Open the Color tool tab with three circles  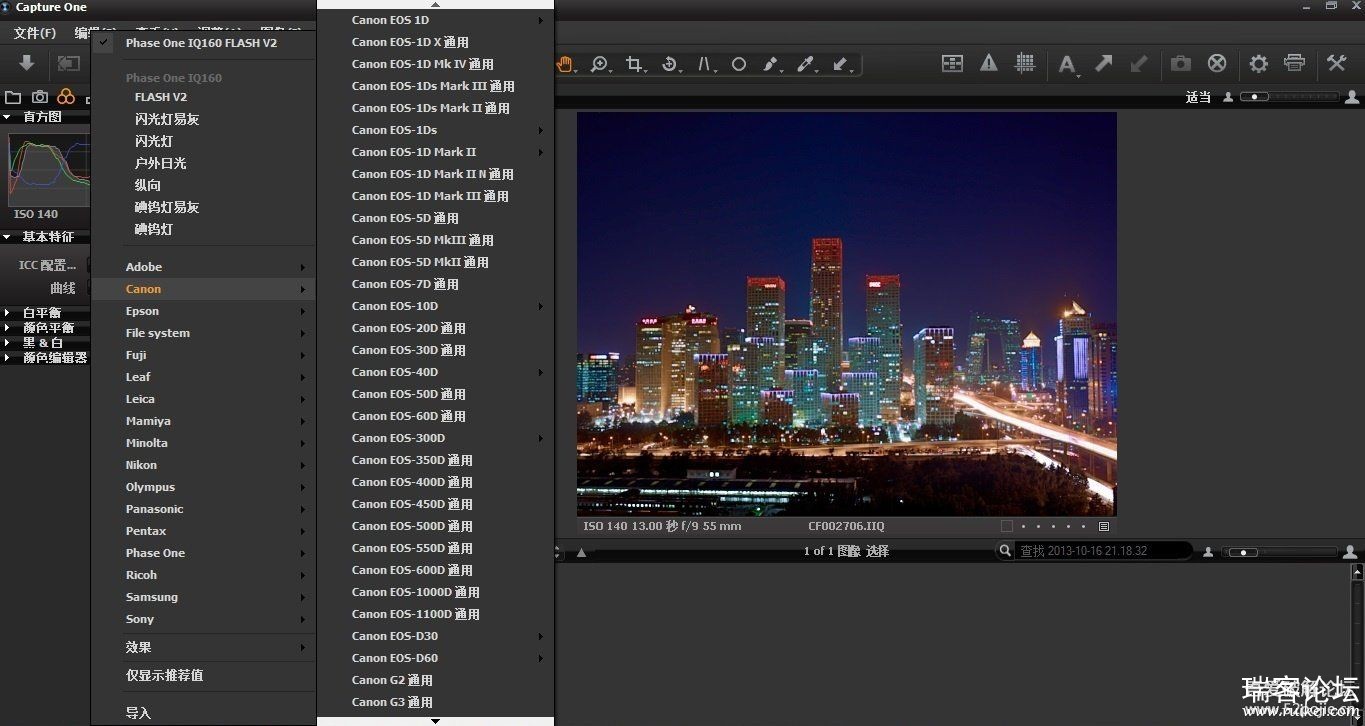coord(66,97)
